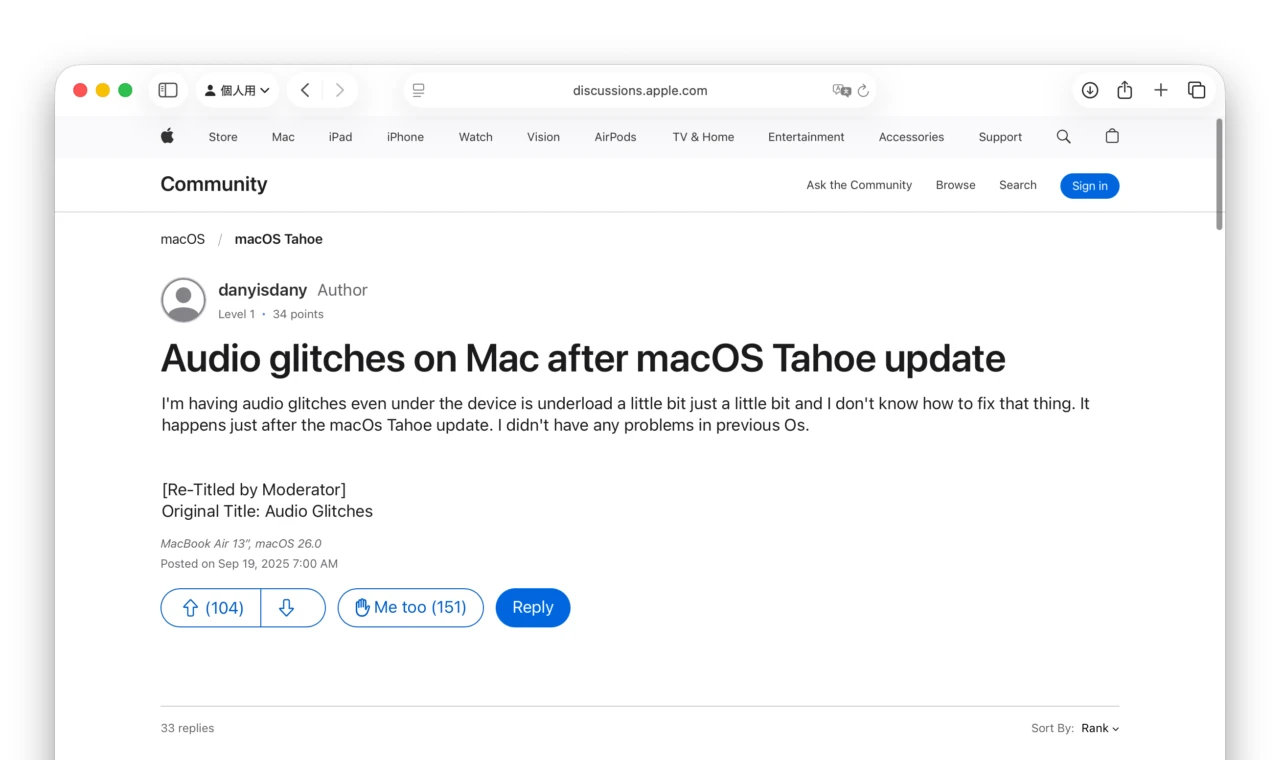This screenshot has width=1280, height=760.
Task: Toggle Me too on the post
Action: (410, 607)
